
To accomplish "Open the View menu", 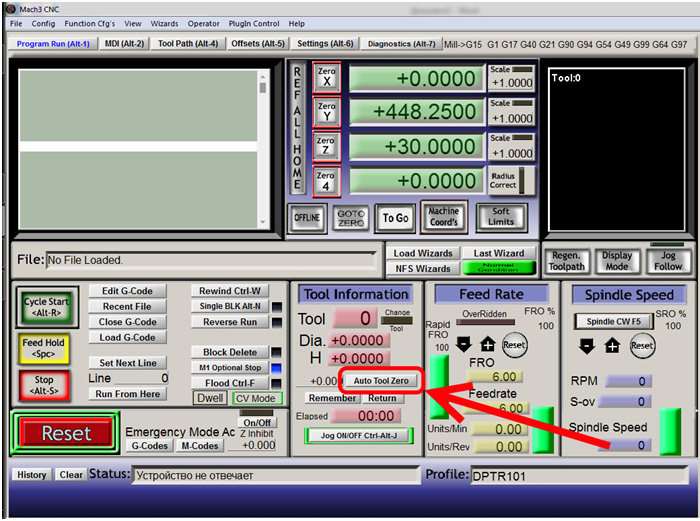I will pos(133,24).
